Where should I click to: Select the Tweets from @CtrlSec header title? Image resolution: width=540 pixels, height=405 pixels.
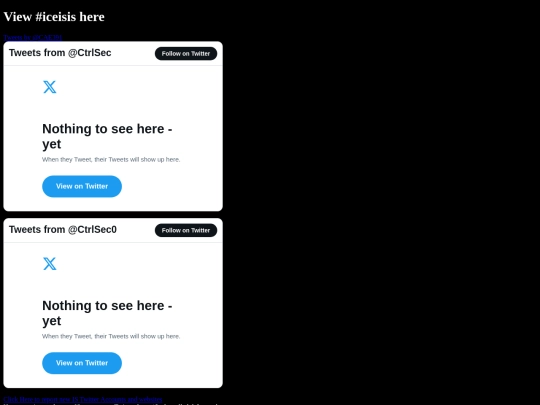click(x=60, y=53)
